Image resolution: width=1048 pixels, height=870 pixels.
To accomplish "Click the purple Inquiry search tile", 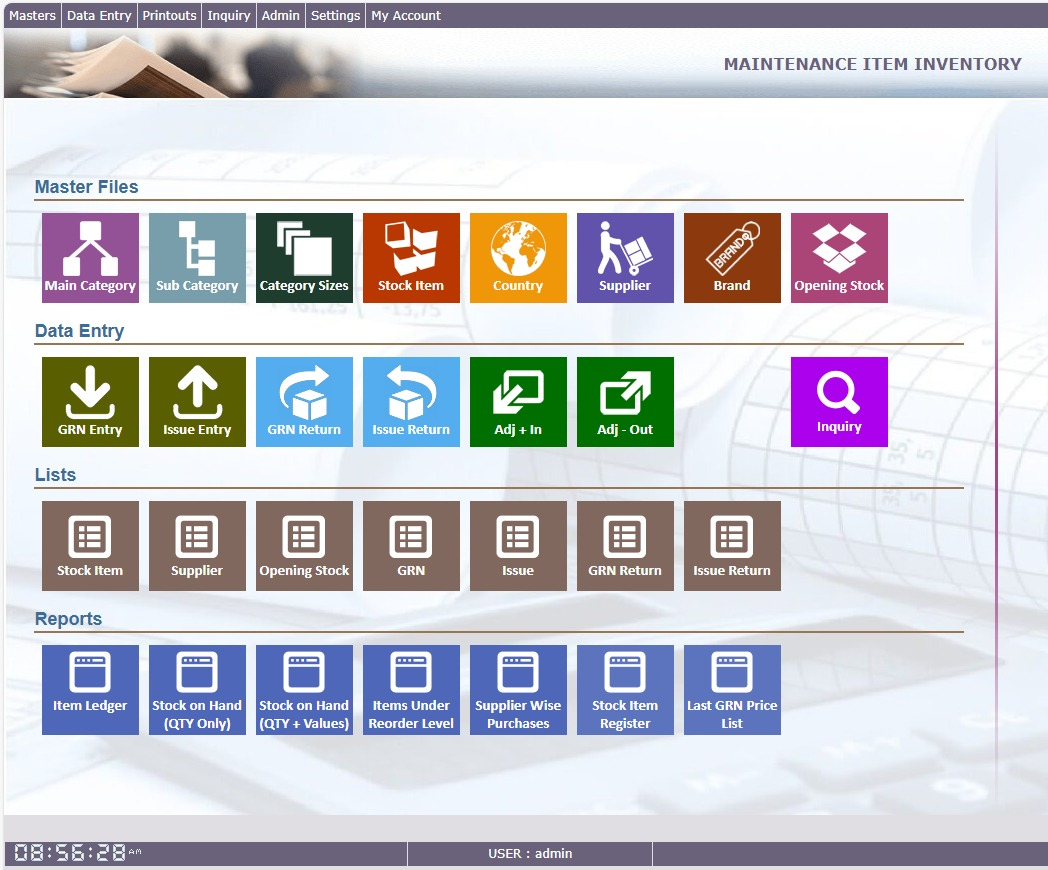I will [839, 401].
